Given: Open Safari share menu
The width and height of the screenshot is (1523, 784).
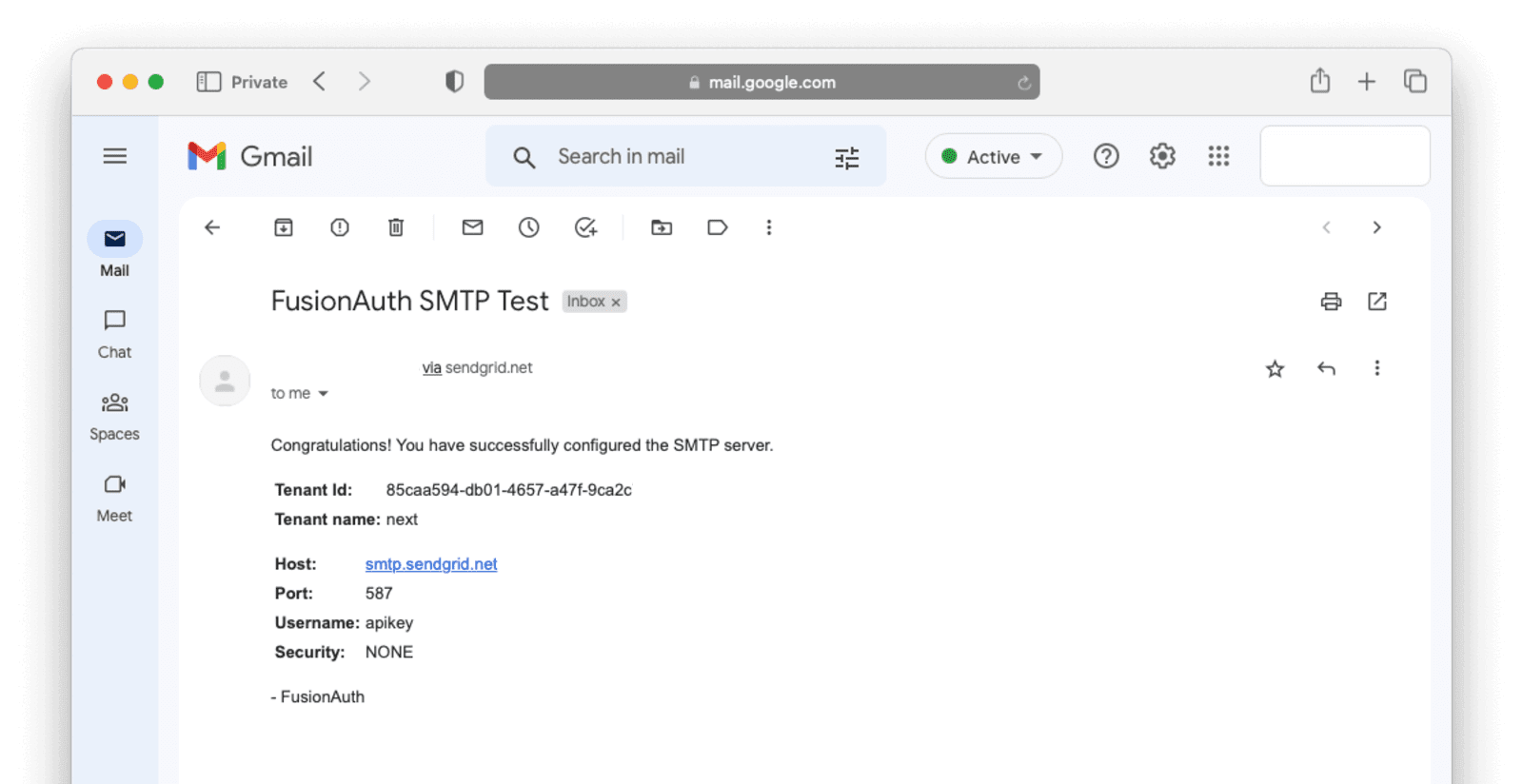Looking at the screenshot, I should click(1319, 80).
